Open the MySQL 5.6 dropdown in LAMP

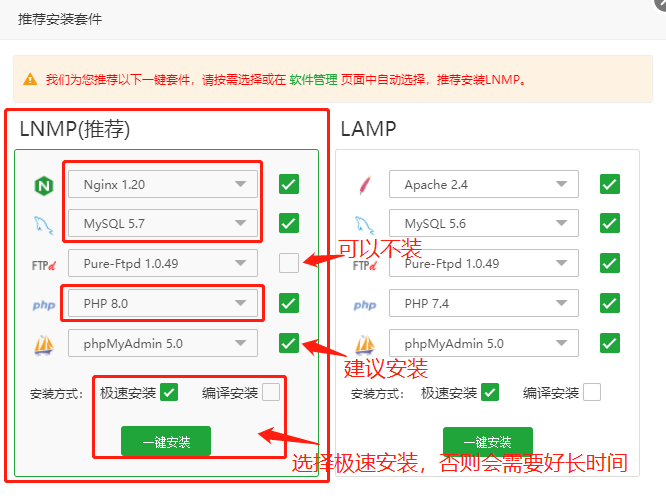[x=484, y=224]
